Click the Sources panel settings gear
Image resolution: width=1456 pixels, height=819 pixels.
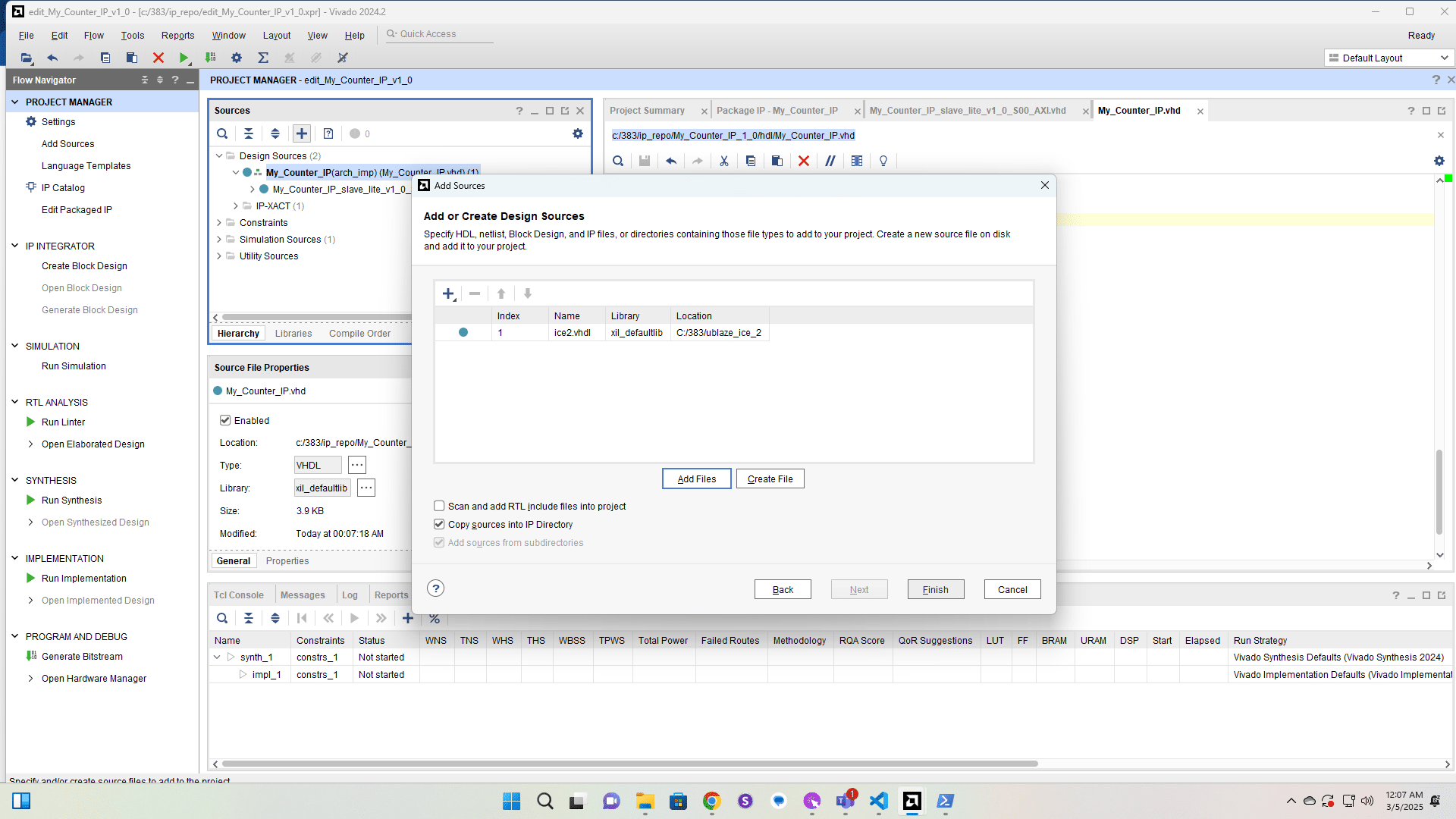point(578,133)
